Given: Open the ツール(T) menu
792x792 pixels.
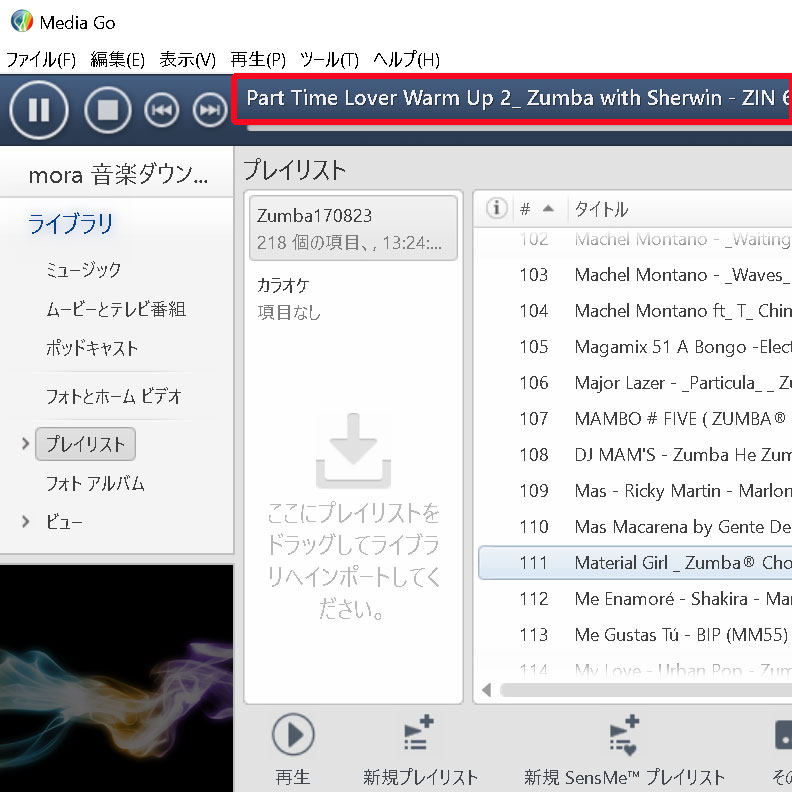Looking at the screenshot, I should click(x=329, y=60).
